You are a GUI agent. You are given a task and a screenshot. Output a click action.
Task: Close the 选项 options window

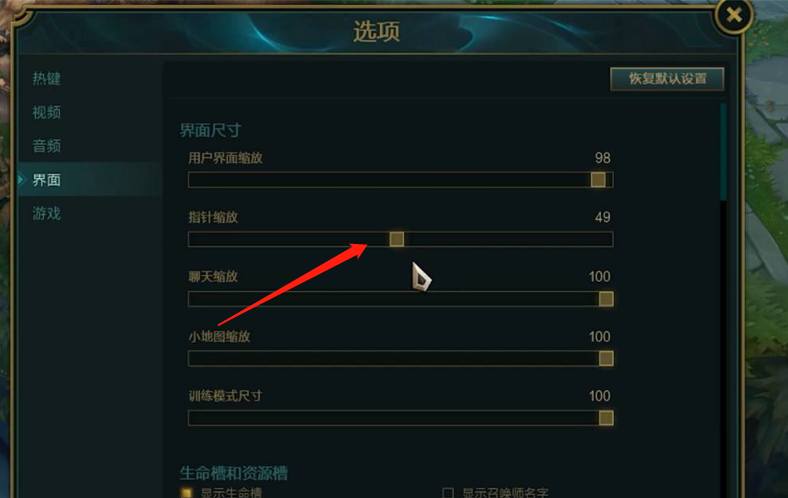click(x=734, y=15)
